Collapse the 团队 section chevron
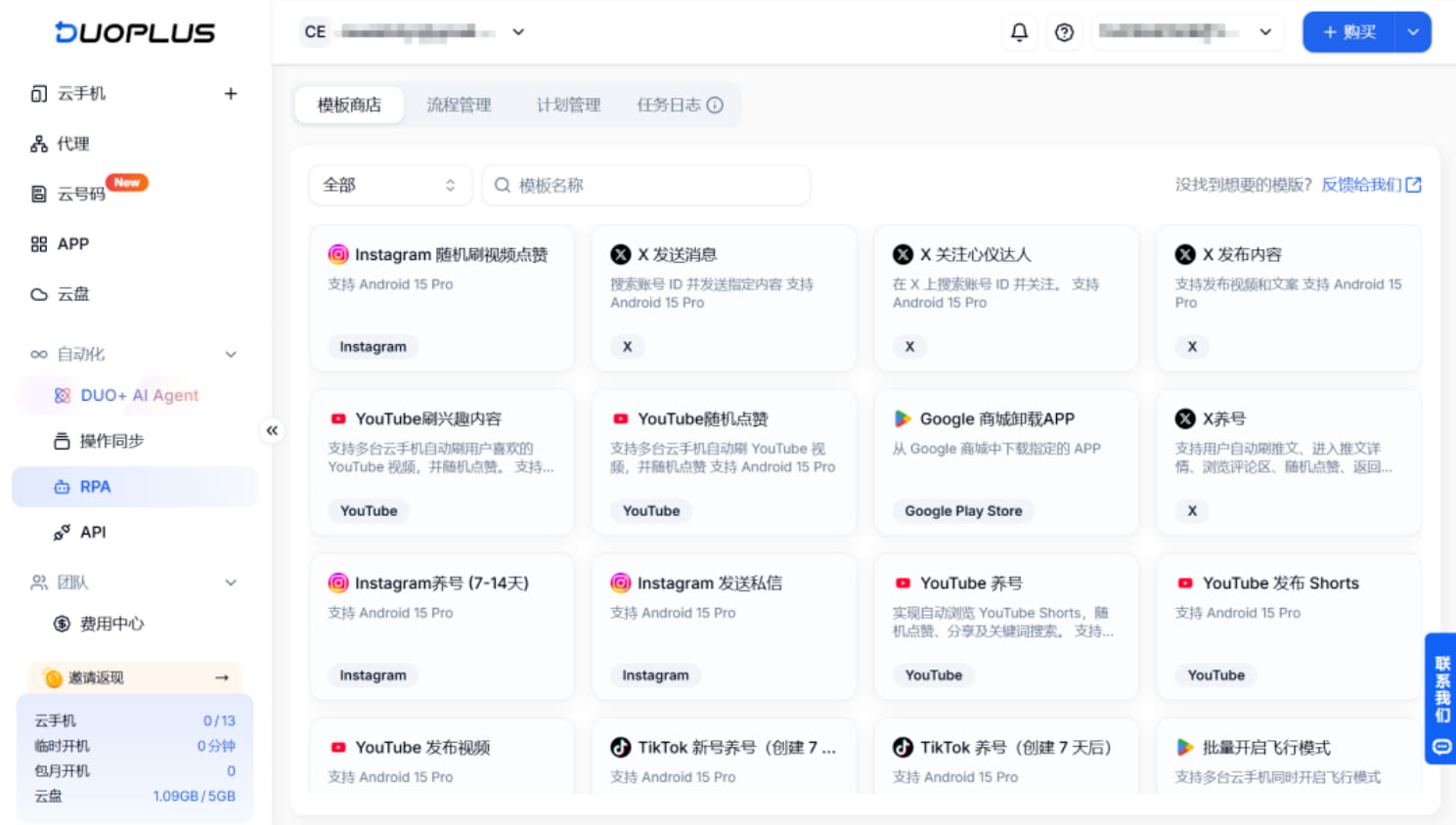Viewport: 1456px width, 825px height. (x=231, y=583)
